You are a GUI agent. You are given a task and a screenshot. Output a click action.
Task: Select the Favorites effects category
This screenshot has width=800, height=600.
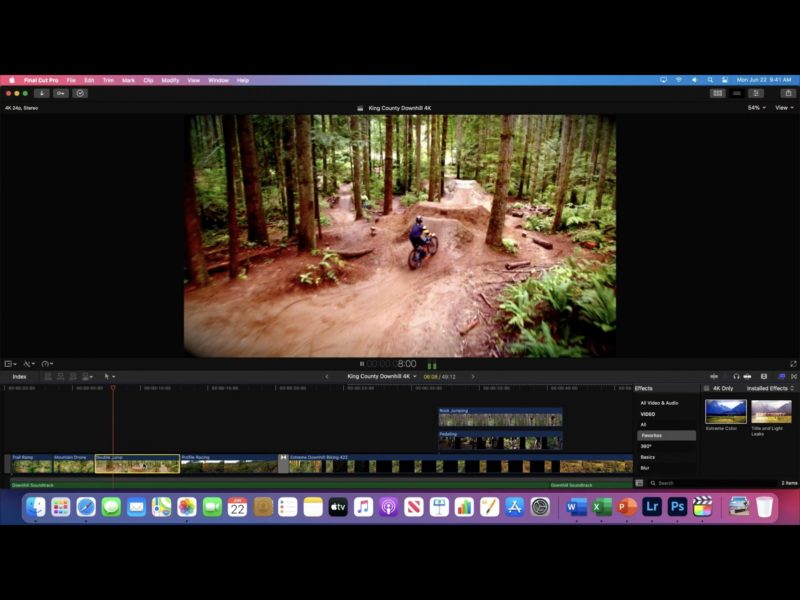666,436
